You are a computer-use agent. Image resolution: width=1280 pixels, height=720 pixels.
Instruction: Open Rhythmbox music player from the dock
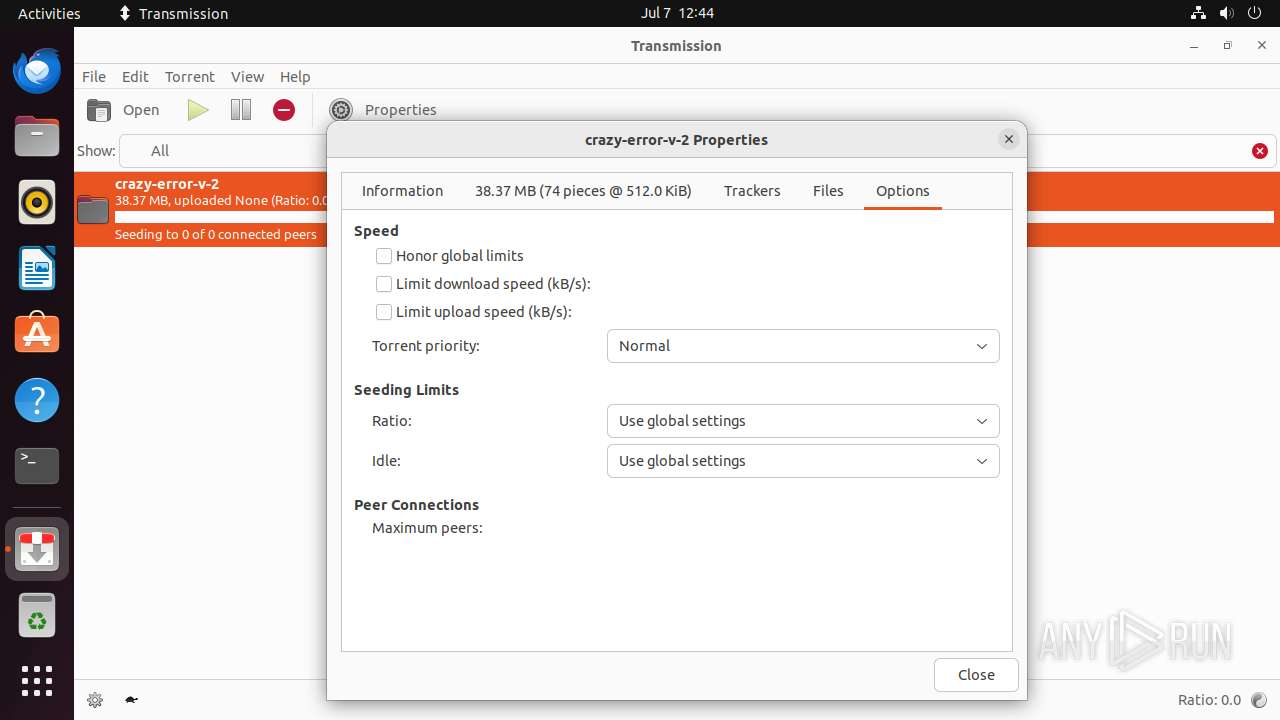(x=37, y=203)
